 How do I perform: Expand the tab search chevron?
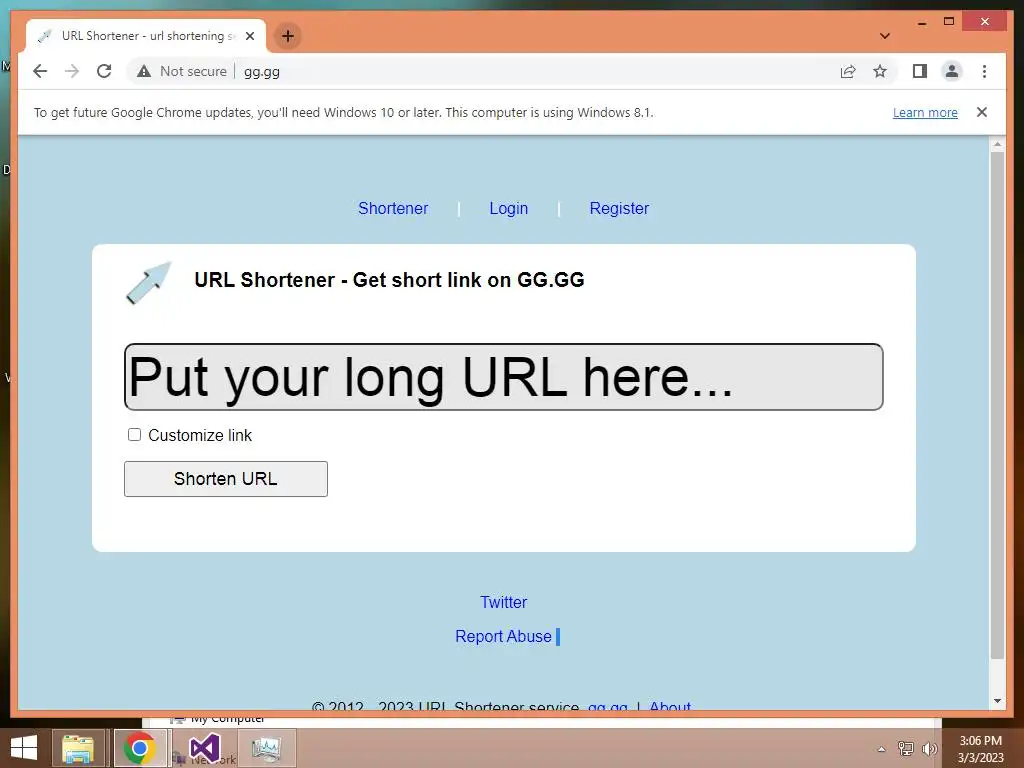(x=885, y=36)
